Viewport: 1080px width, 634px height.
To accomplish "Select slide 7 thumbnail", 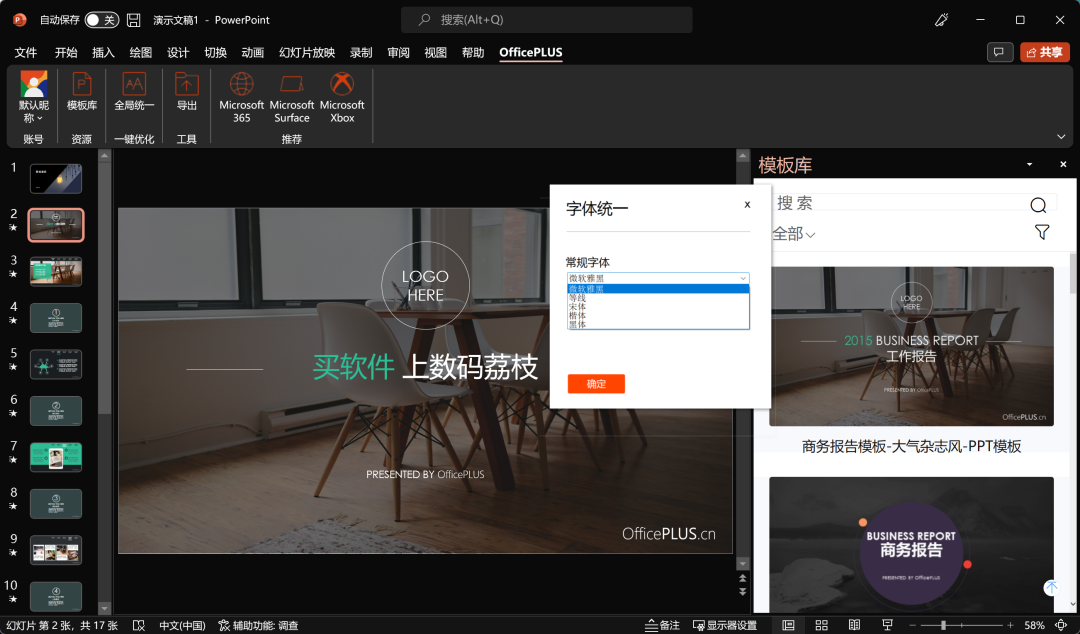I will coord(56,457).
